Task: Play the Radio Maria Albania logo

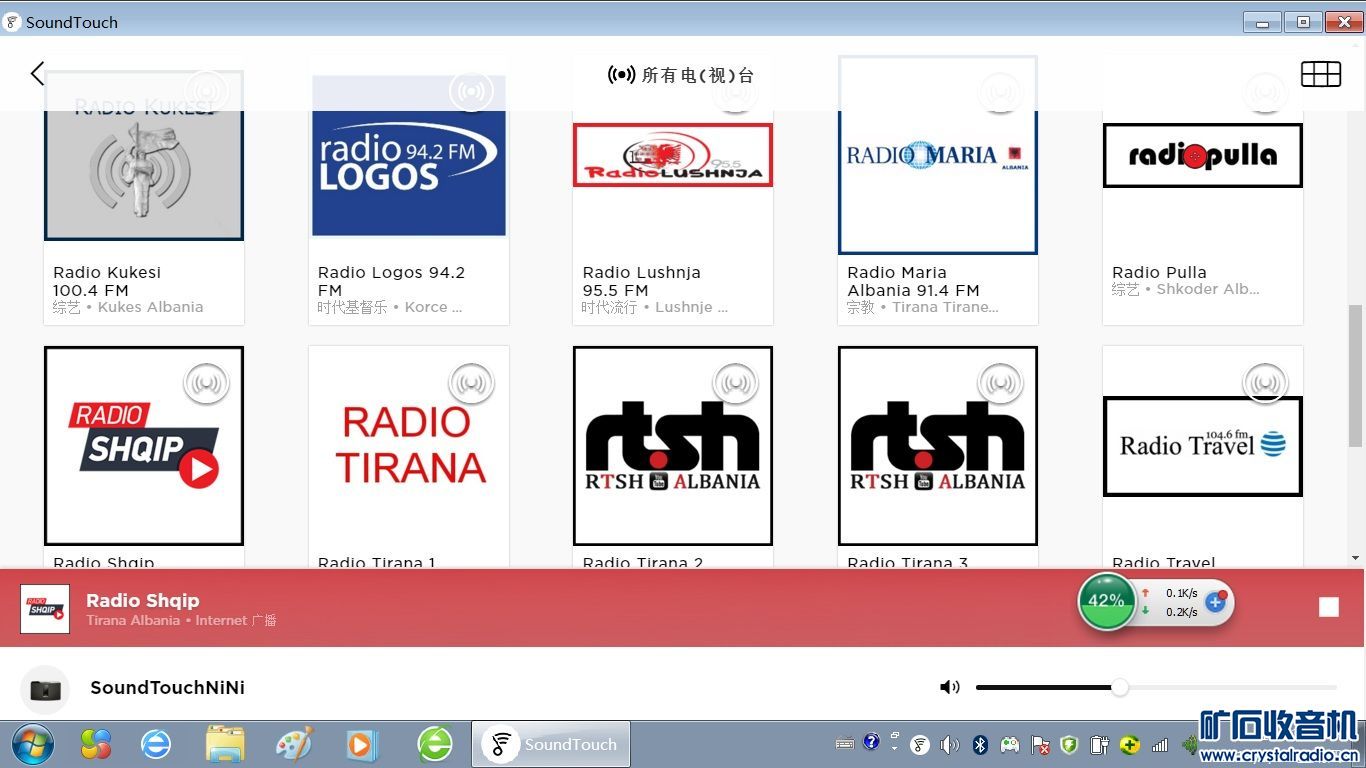Action: pyautogui.click(x=938, y=155)
